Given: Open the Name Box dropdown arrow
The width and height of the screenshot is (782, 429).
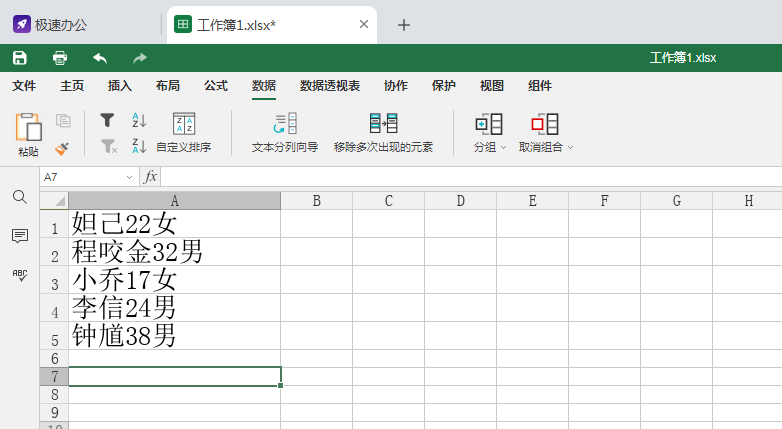Looking at the screenshot, I should (x=129, y=177).
